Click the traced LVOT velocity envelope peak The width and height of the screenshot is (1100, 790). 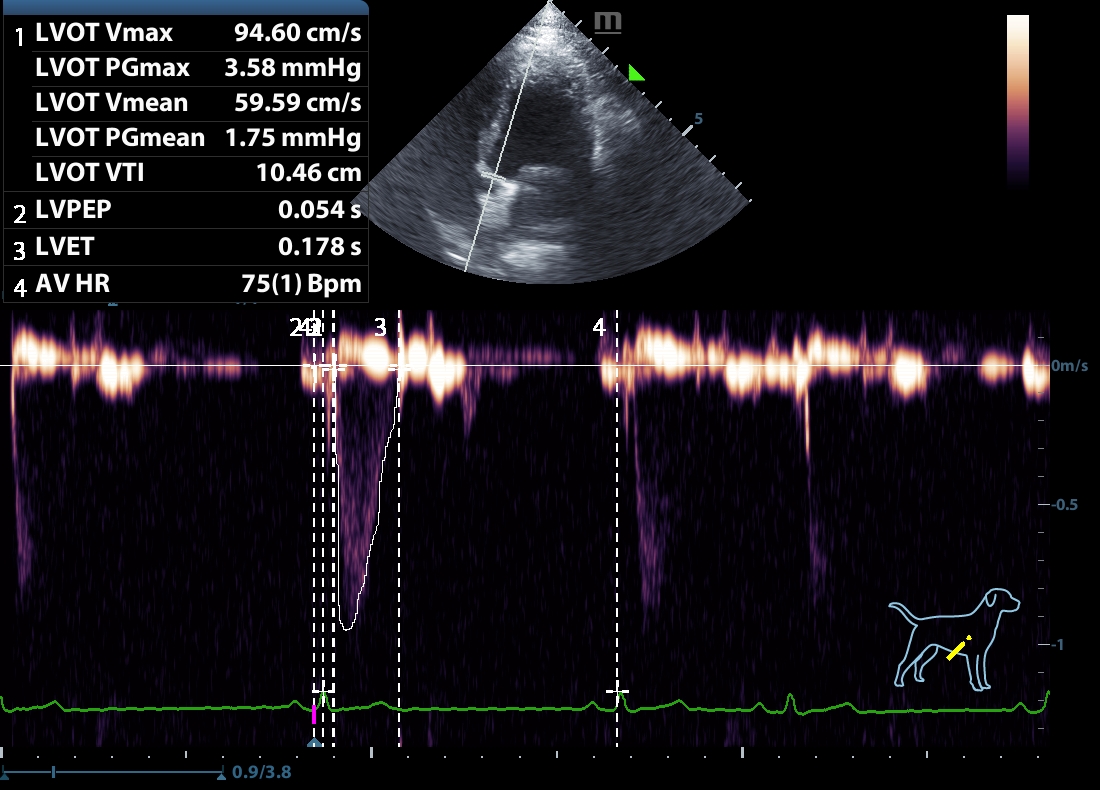(347, 627)
